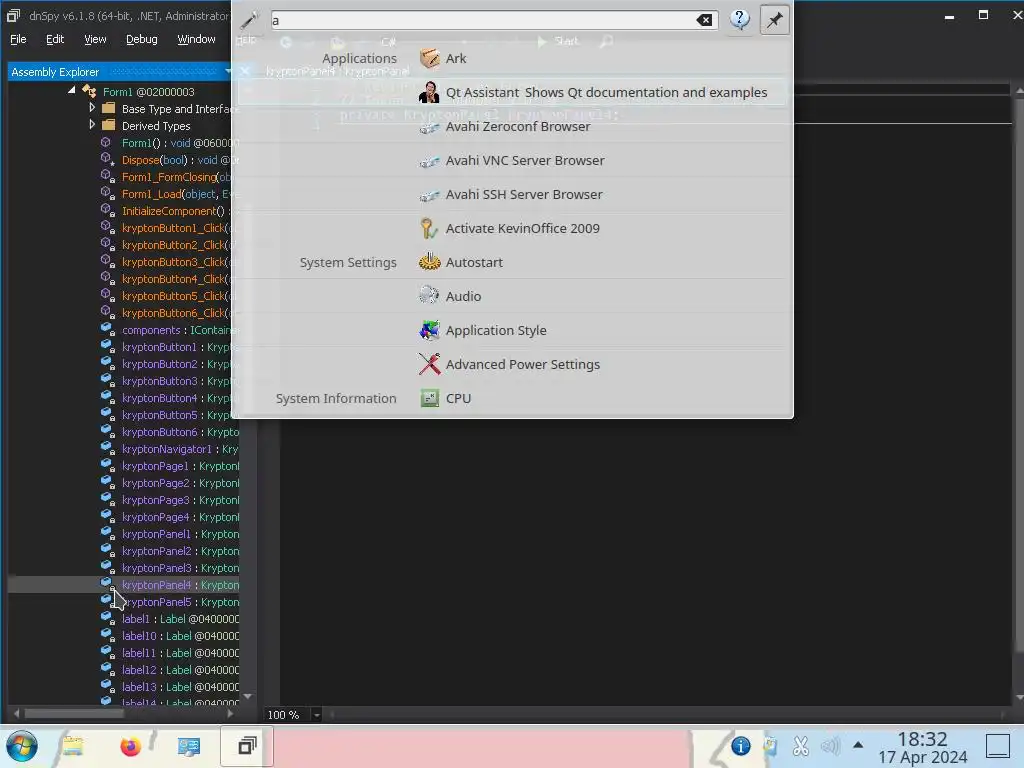
Task: Open CPU system information
Action: click(x=445, y=398)
